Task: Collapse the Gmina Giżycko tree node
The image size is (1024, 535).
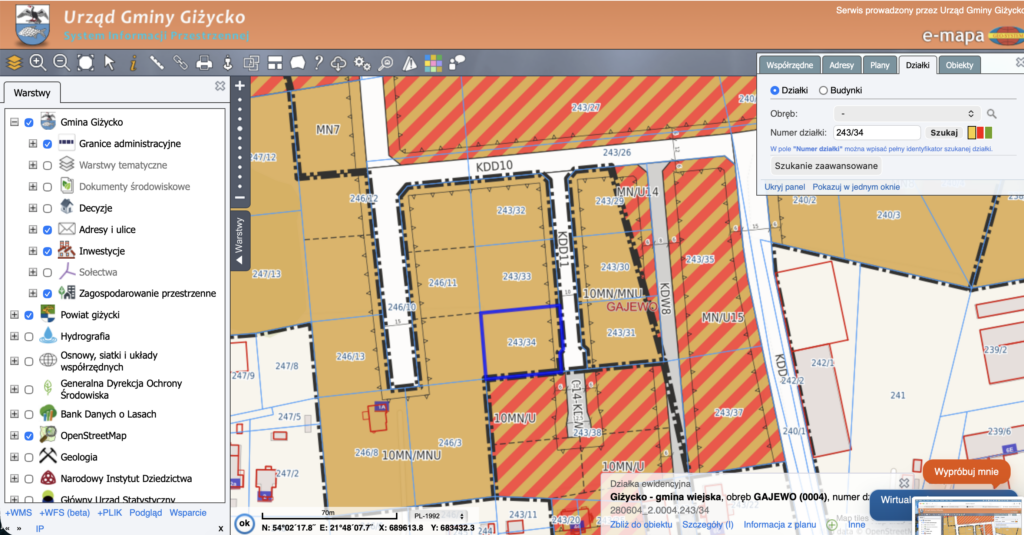Action: [14, 122]
